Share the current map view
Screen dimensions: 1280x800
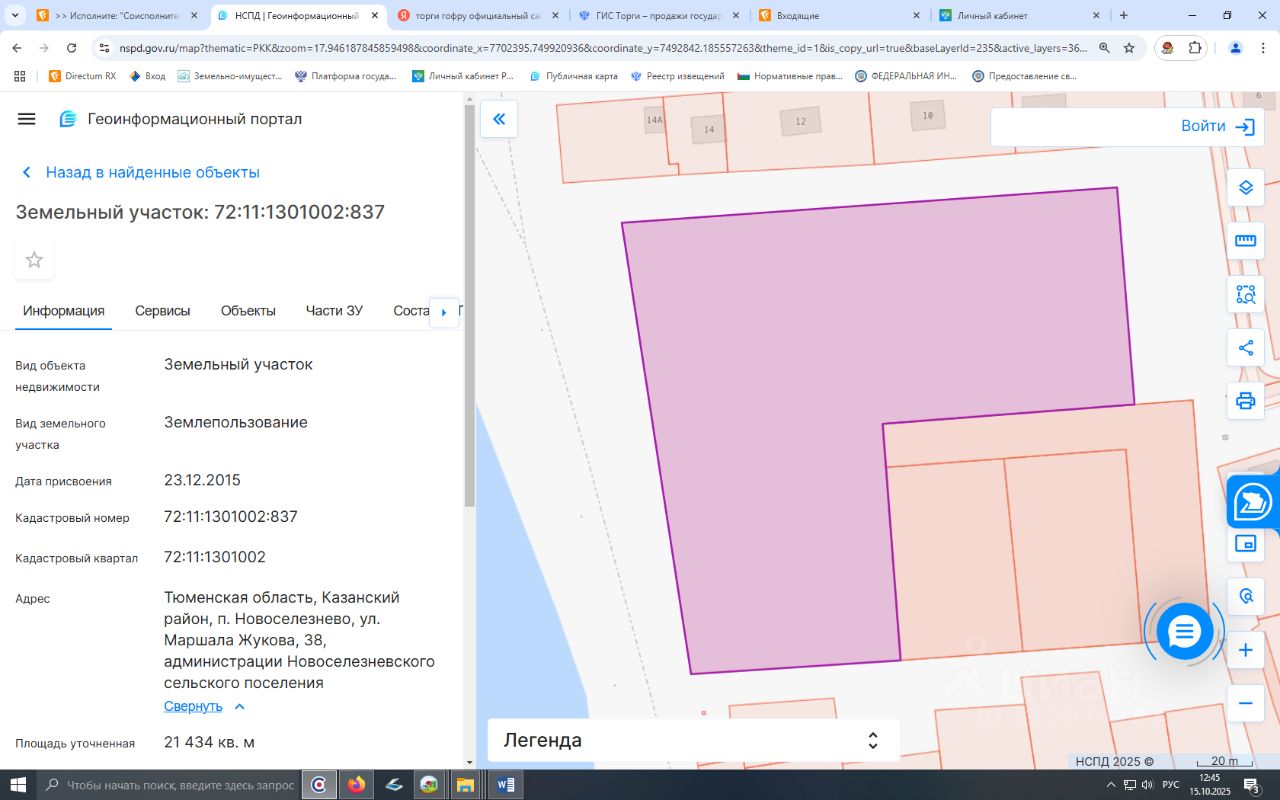click(1245, 348)
